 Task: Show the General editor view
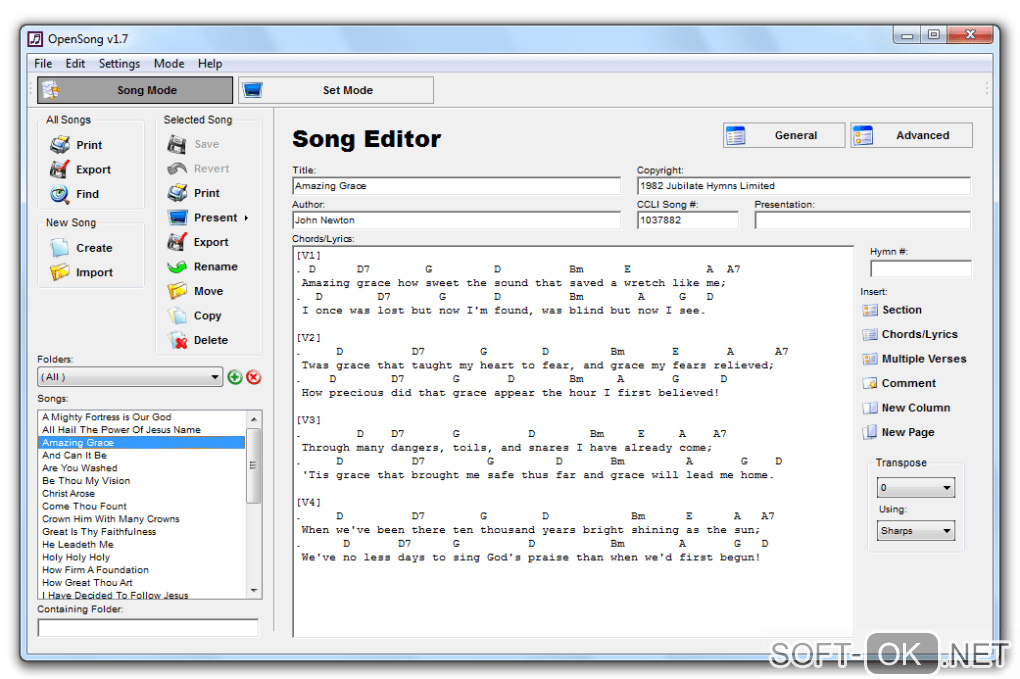point(784,135)
